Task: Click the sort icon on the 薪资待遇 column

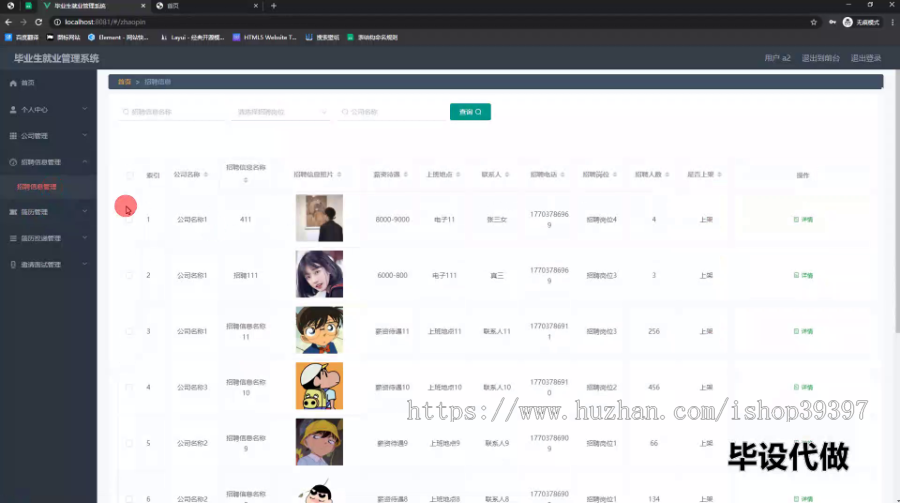Action: pos(405,175)
